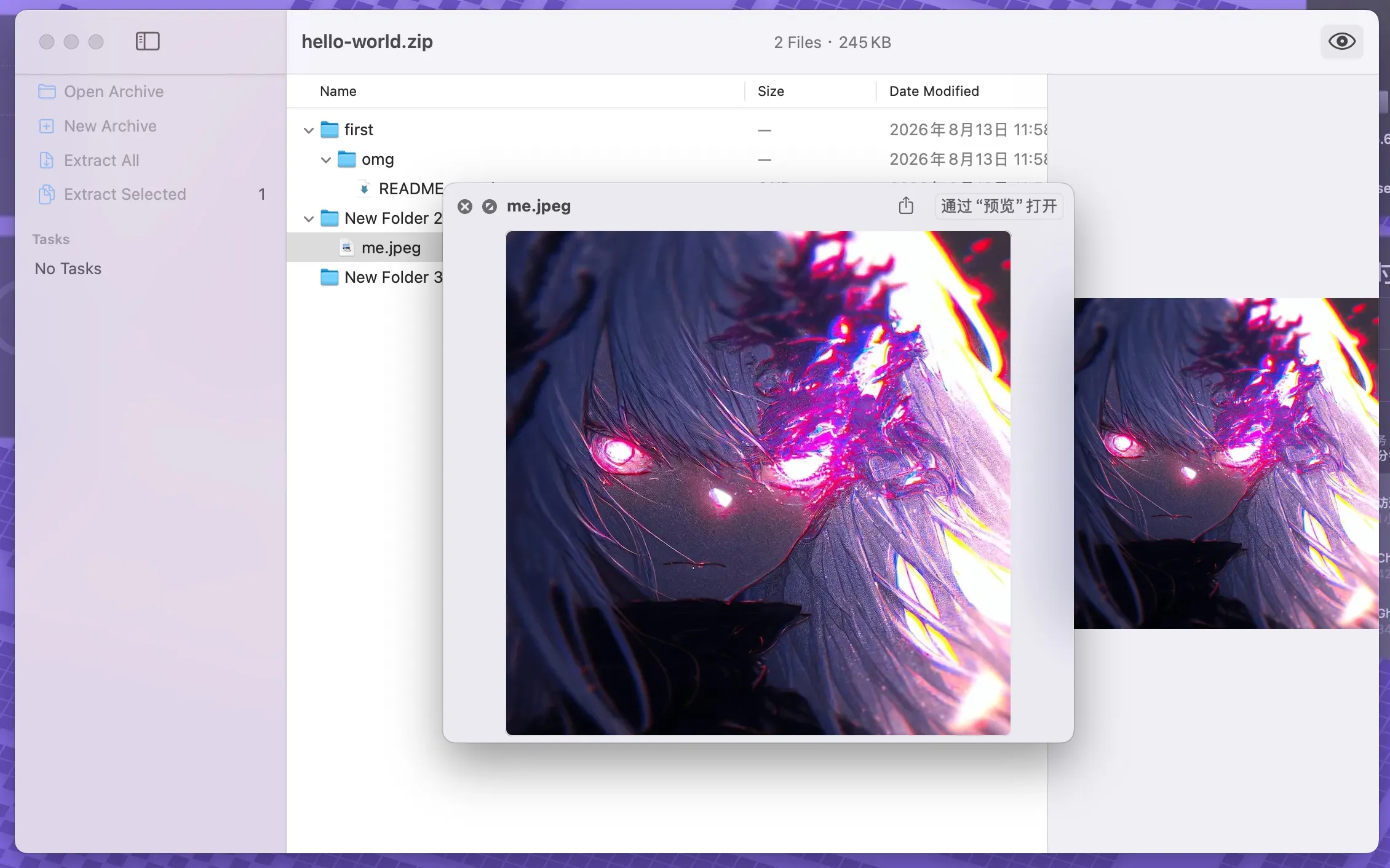
Task: Select the New Folder 3 row
Action: [365, 277]
